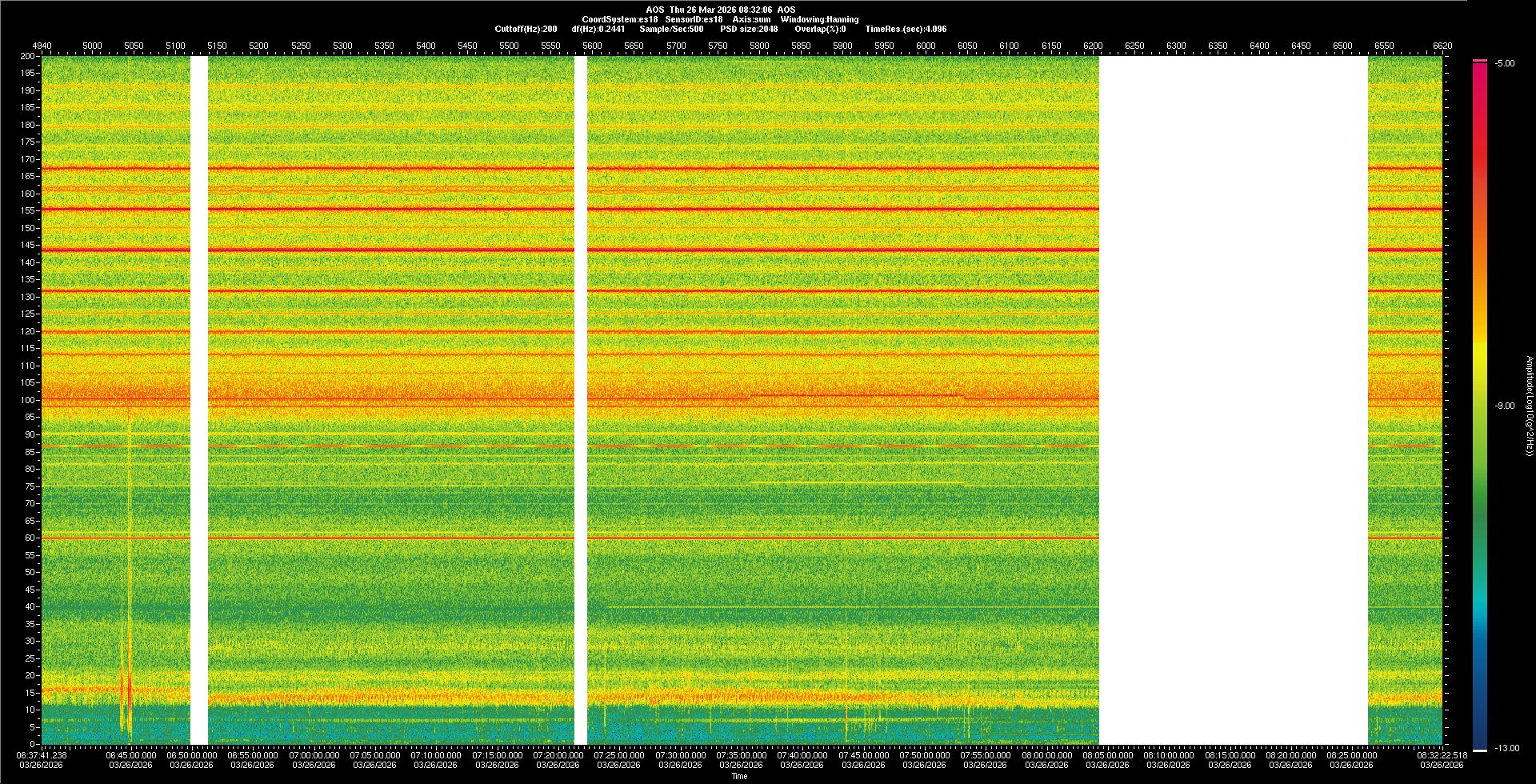This screenshot has width=1536, height=784.
Task: Click the narrow white gap near 06:50:00
Action: (199, 400)
